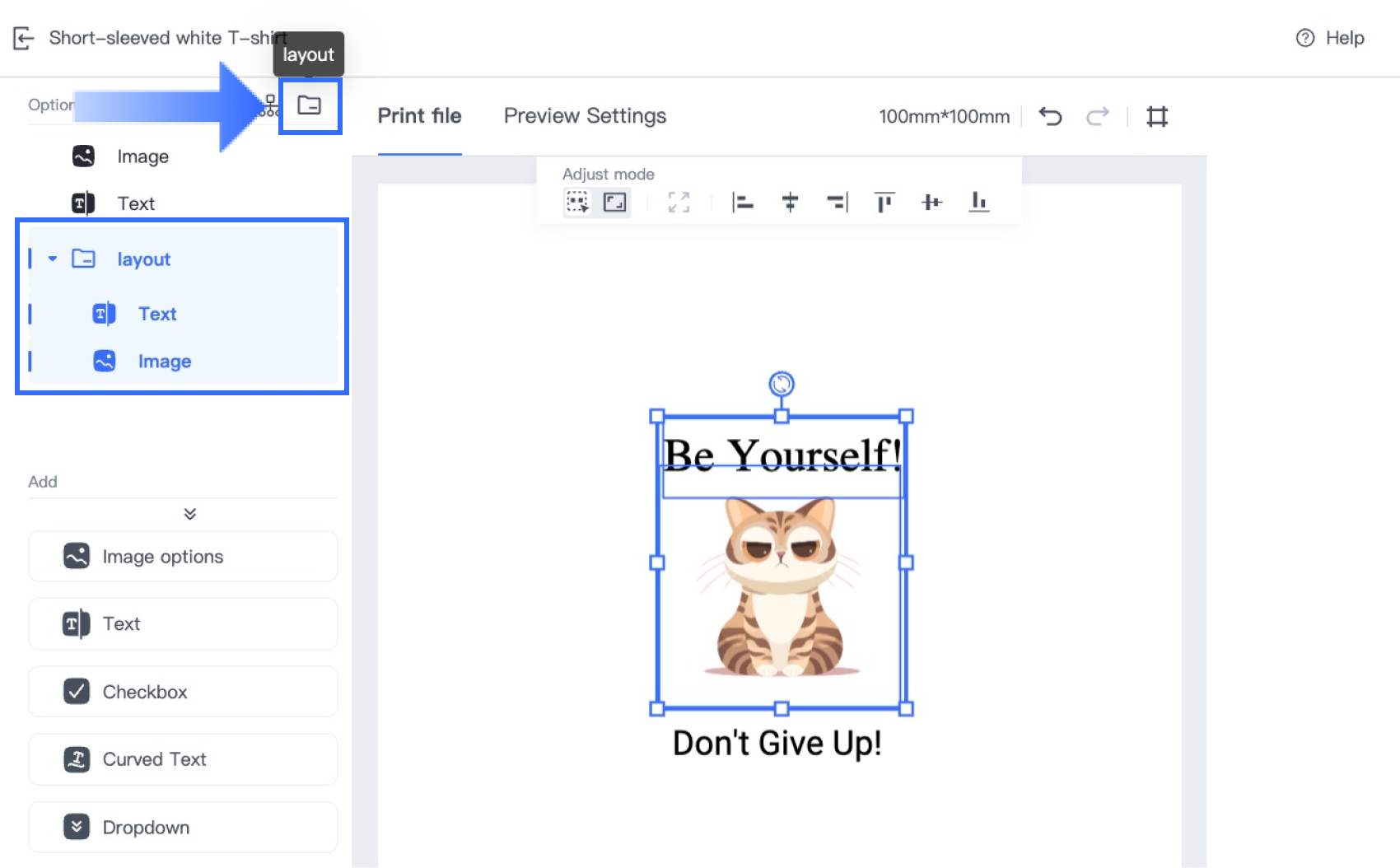The height and width of the screenshot is (868, 1400).
Task: Click the undo arrow icon
Action: pos(1050,116)
